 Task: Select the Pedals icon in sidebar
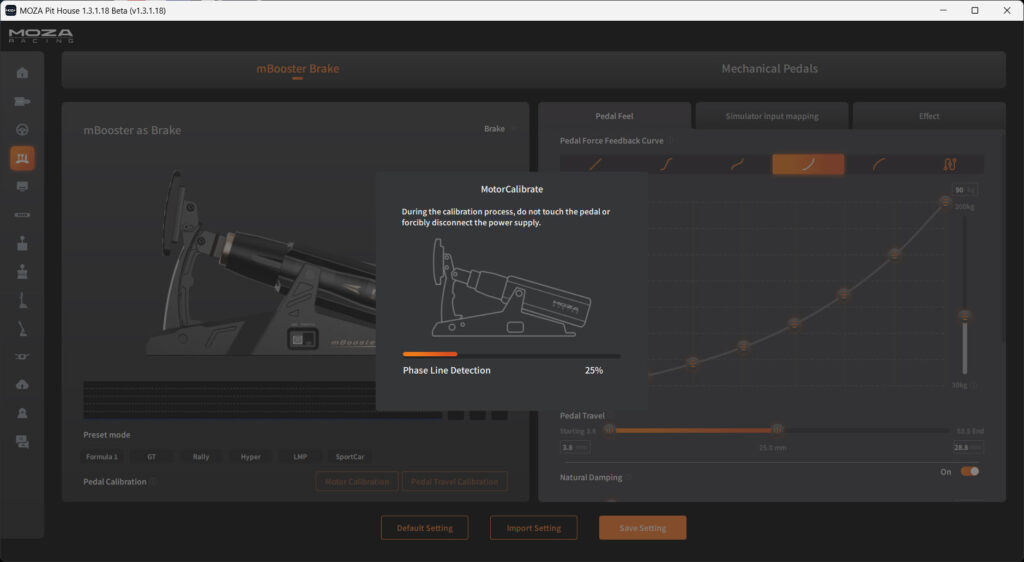click(22, 158)
